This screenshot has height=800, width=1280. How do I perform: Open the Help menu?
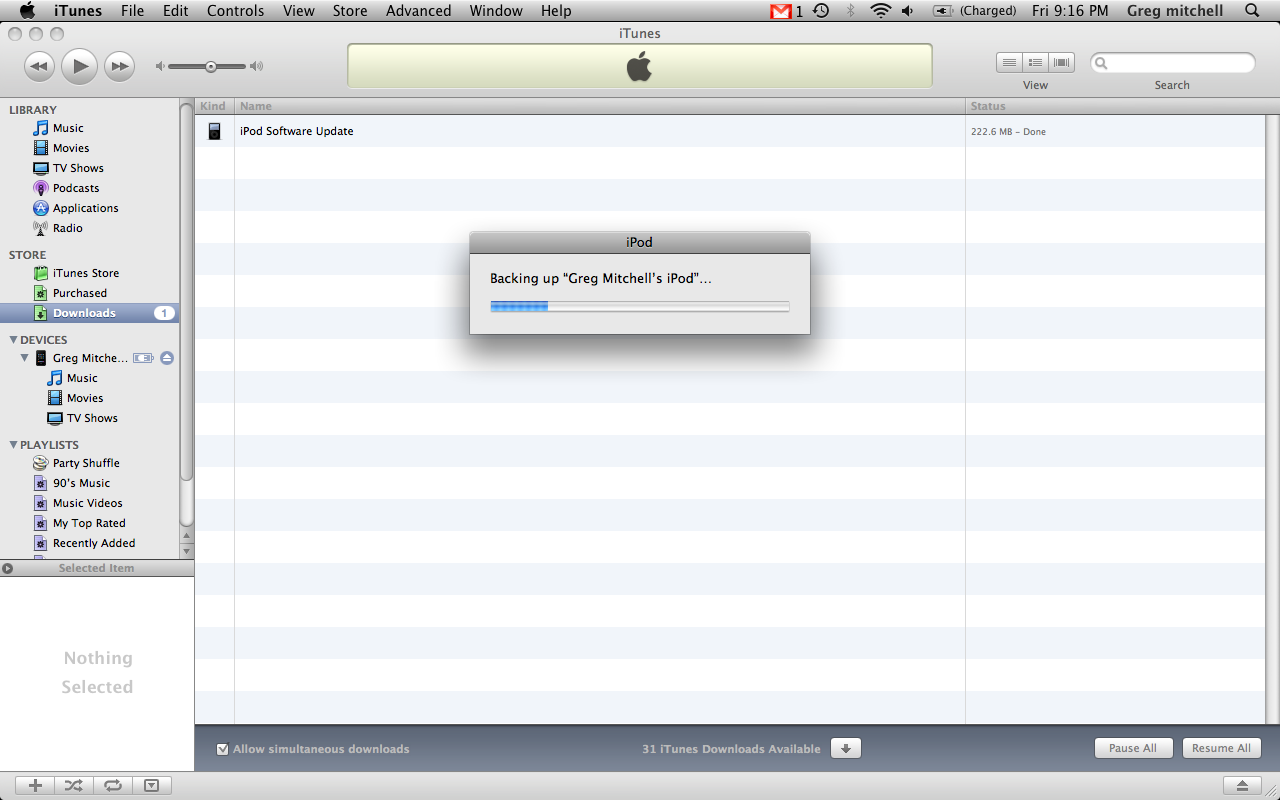556,11
